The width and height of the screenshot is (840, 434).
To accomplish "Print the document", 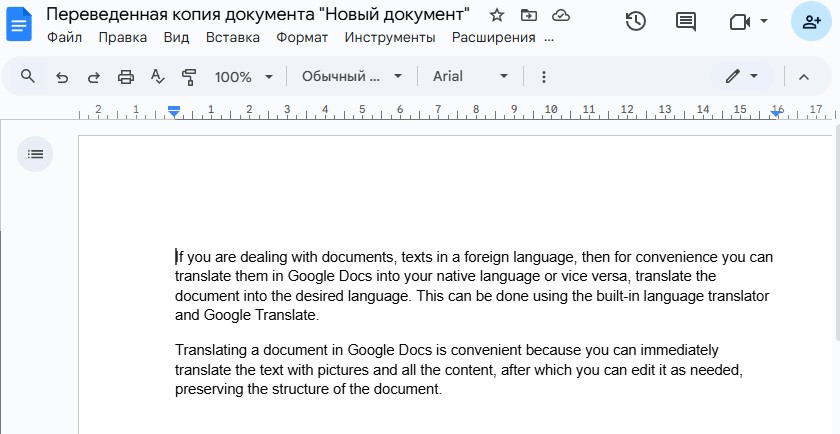I will tap(125, 77).
